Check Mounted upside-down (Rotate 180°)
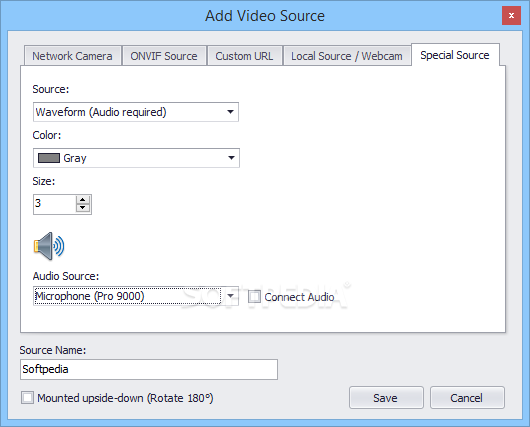This screenshot has width=530, height=427. point(27,398)
